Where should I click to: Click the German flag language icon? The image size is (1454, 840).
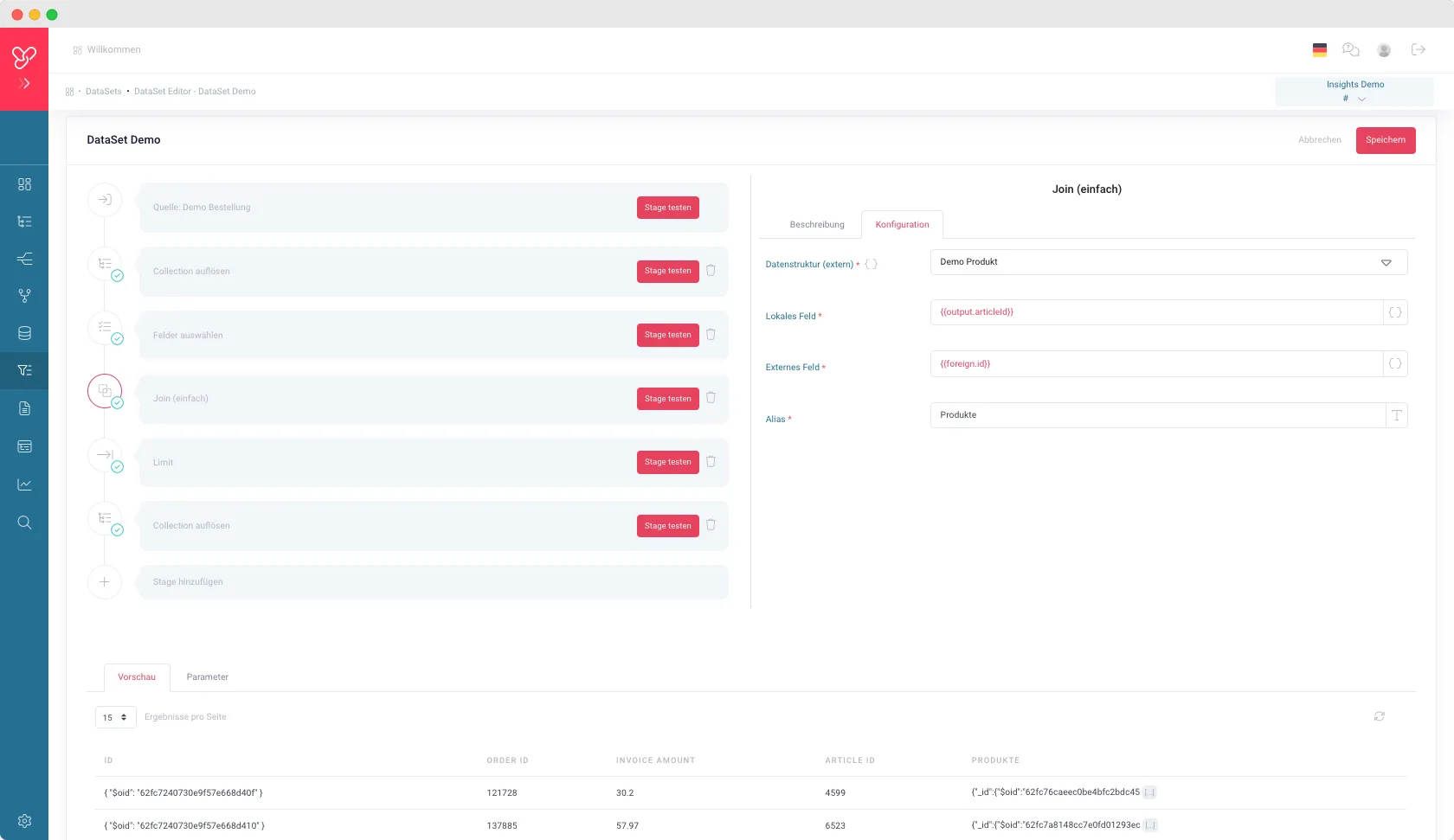[x=1320, y=50]
